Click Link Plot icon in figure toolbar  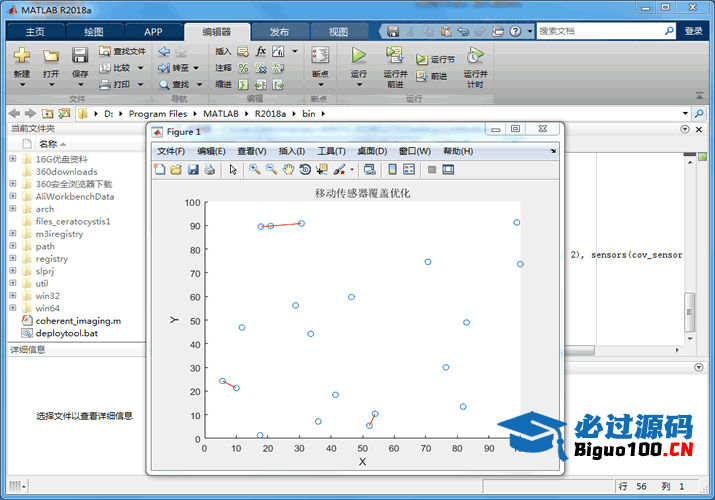point(369,170)
